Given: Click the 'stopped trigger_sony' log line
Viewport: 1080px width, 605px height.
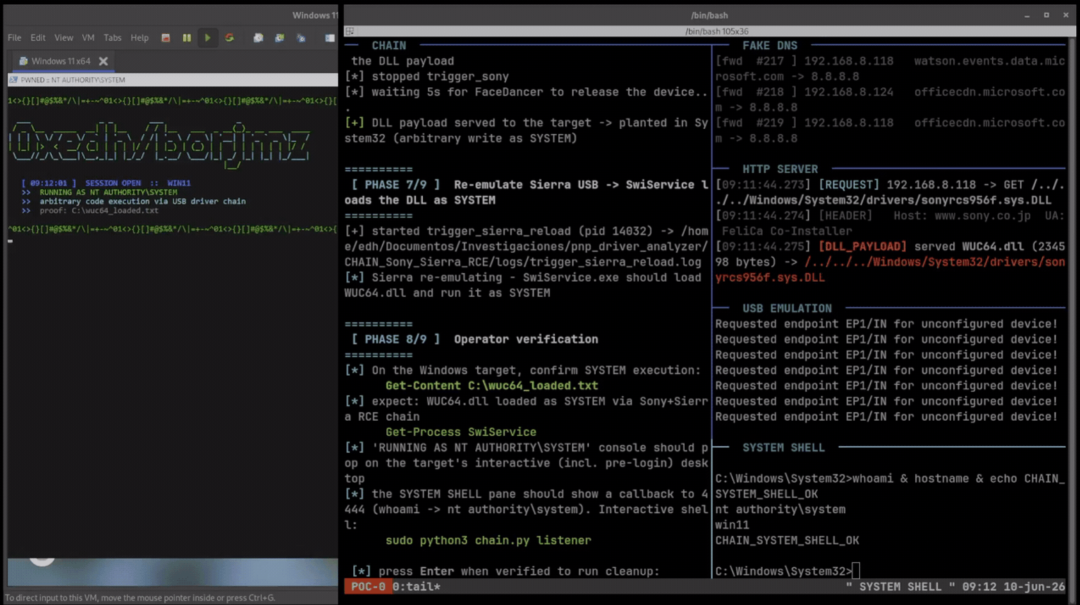Looking at the screenshot, I should [426, 76].
